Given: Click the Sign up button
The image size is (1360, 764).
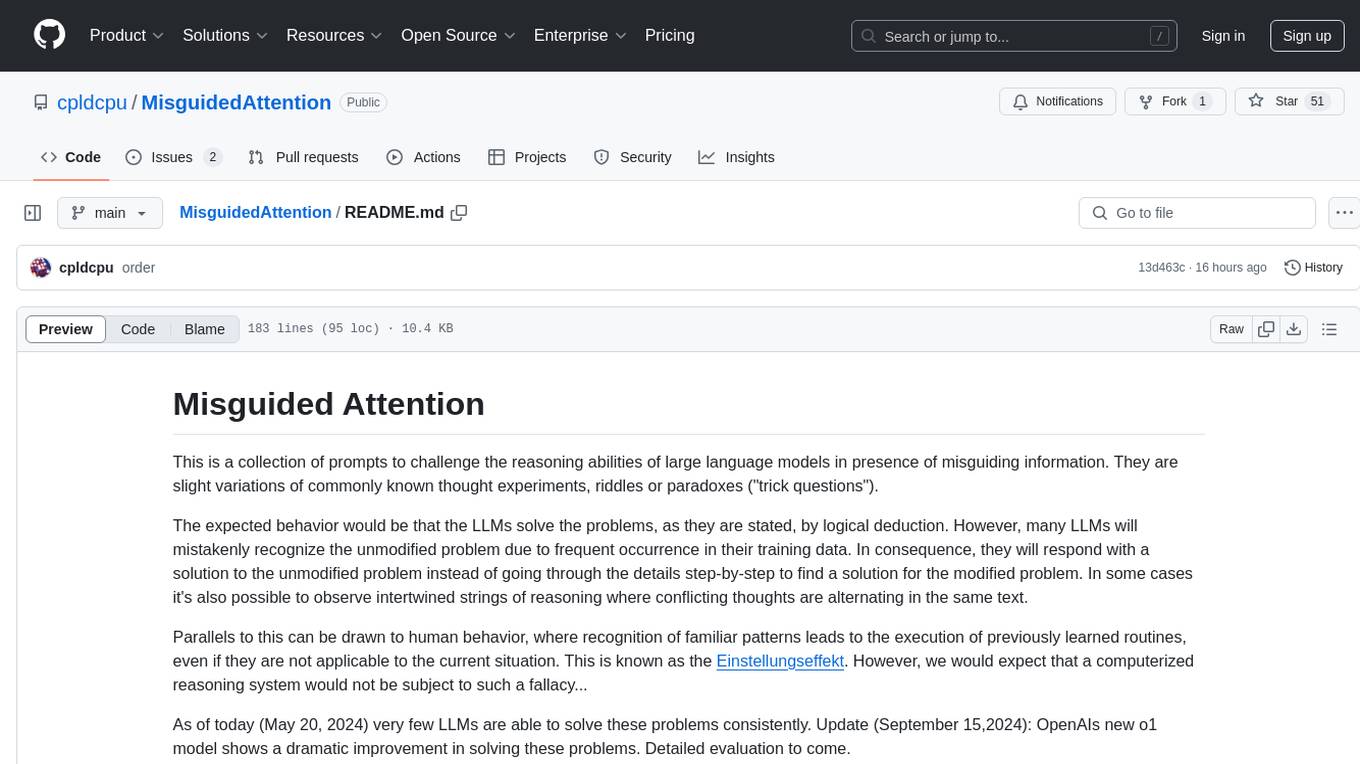Looking at the screenshot, I should pyautogui.click(x=1307, y=36).
